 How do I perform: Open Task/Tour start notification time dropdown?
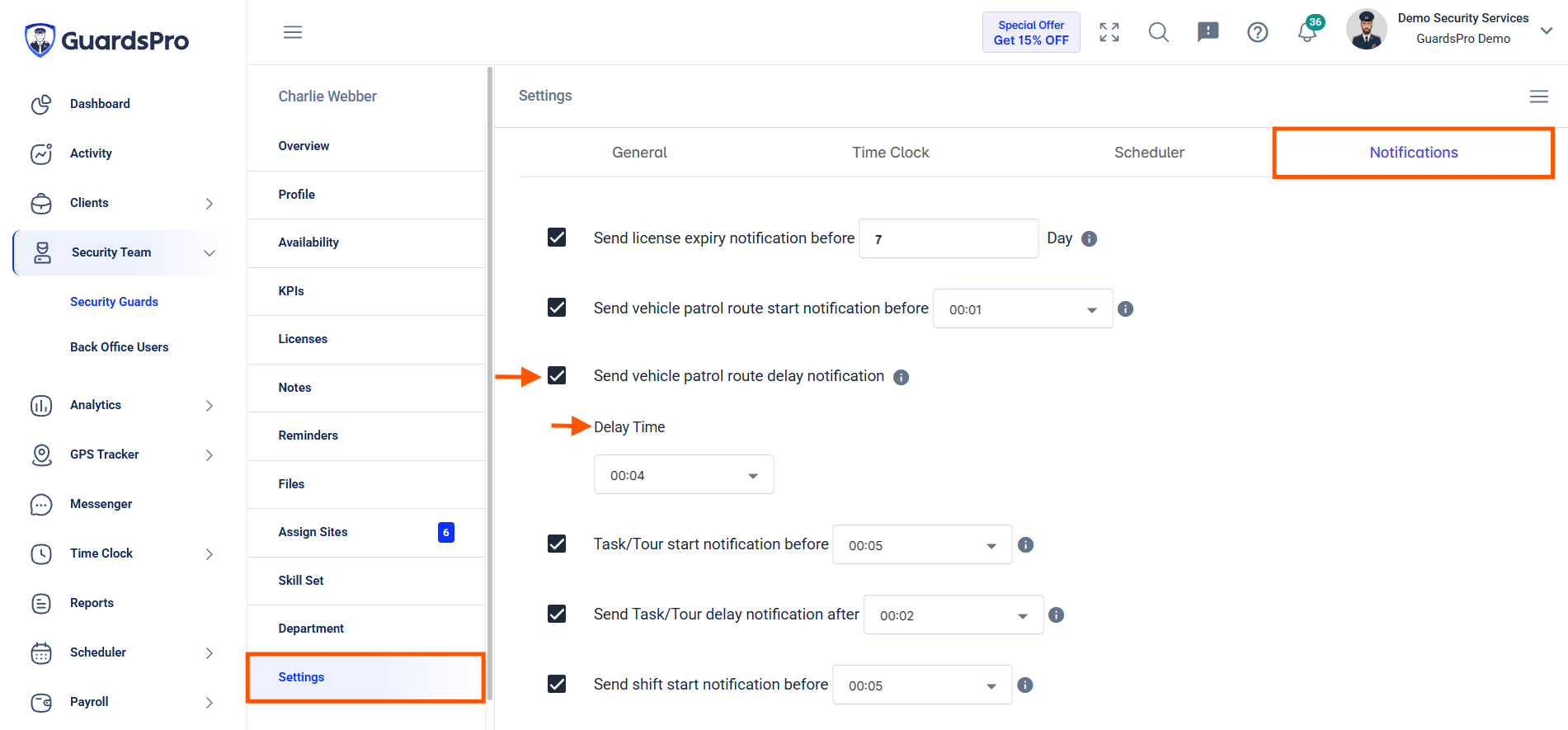[922, 544]
